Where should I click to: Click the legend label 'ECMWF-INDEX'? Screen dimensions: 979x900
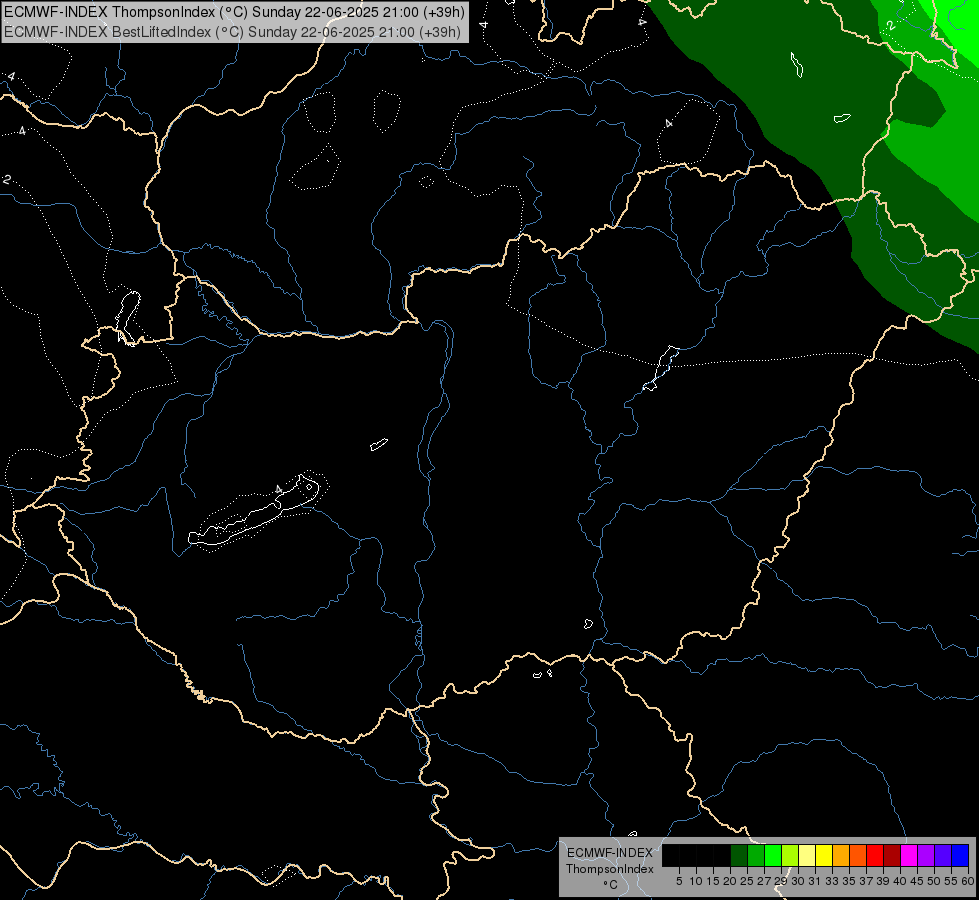click(x=609, y=853)
